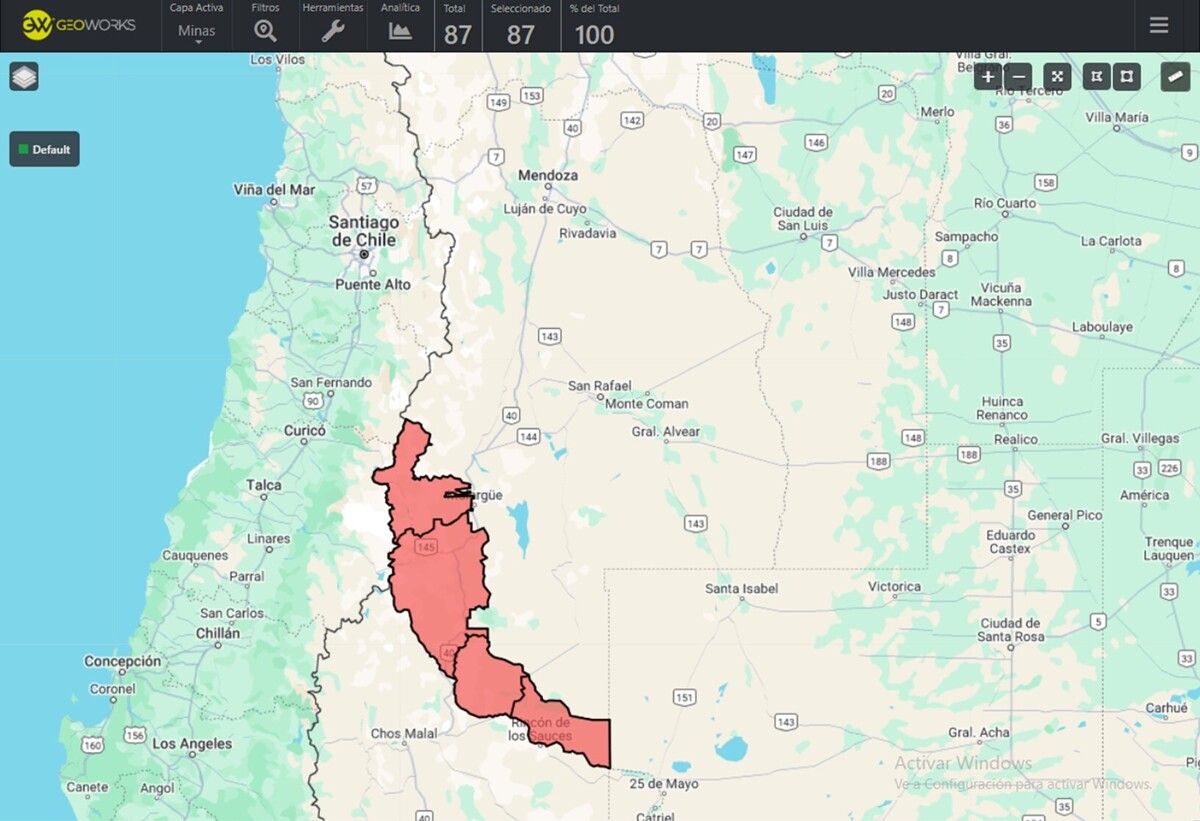Click the GeoWorks logo
1200x821 pixels.
click(79, 25)
